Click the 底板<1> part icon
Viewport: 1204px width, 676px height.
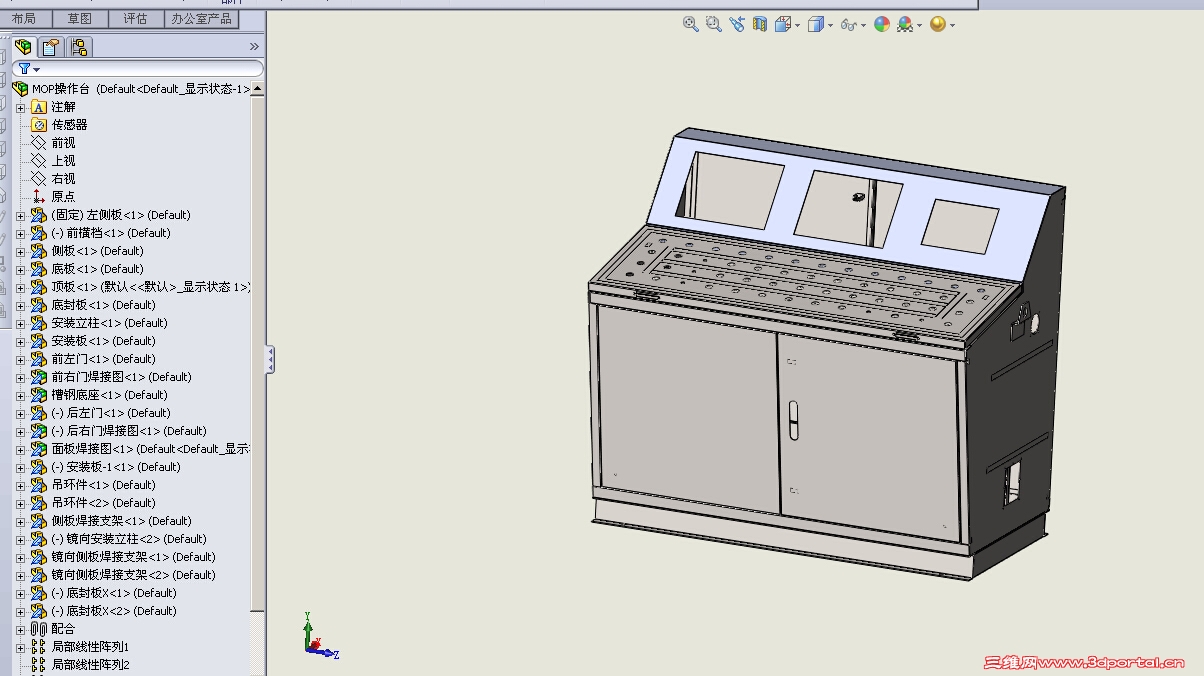pyautogui.click(x=39, y=269)
